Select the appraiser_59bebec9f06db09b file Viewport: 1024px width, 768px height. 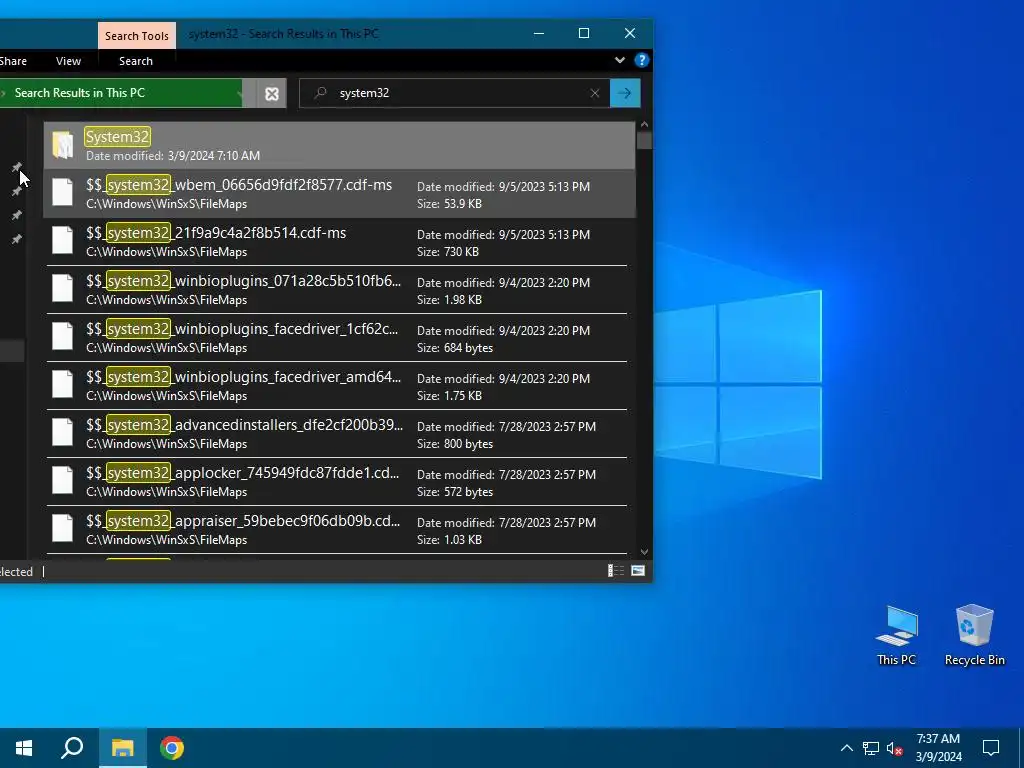pyautogui.click(x=337, y=530)
